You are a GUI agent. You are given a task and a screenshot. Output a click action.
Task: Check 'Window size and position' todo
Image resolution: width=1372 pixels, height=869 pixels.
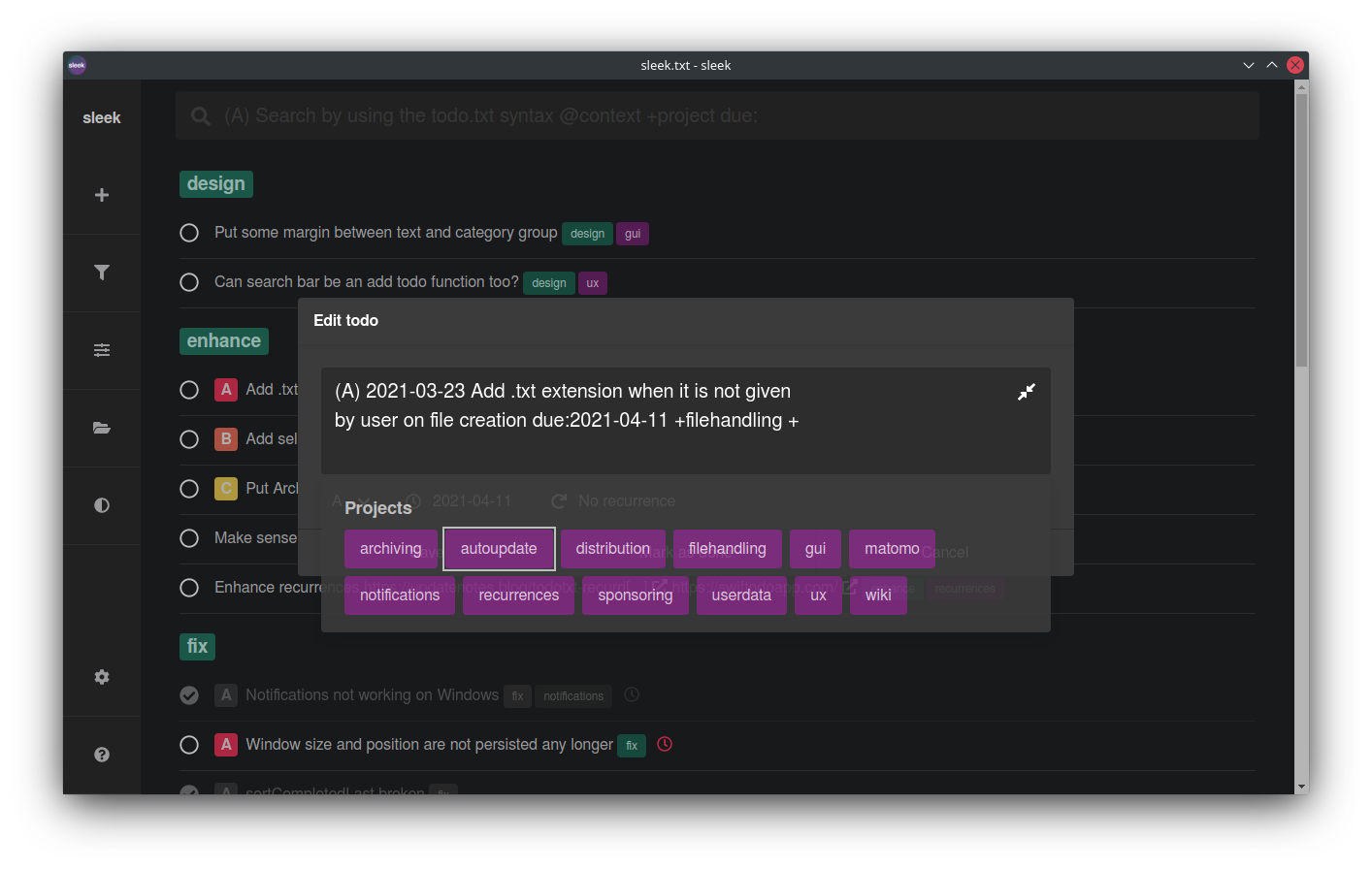[x=189, y=745]
